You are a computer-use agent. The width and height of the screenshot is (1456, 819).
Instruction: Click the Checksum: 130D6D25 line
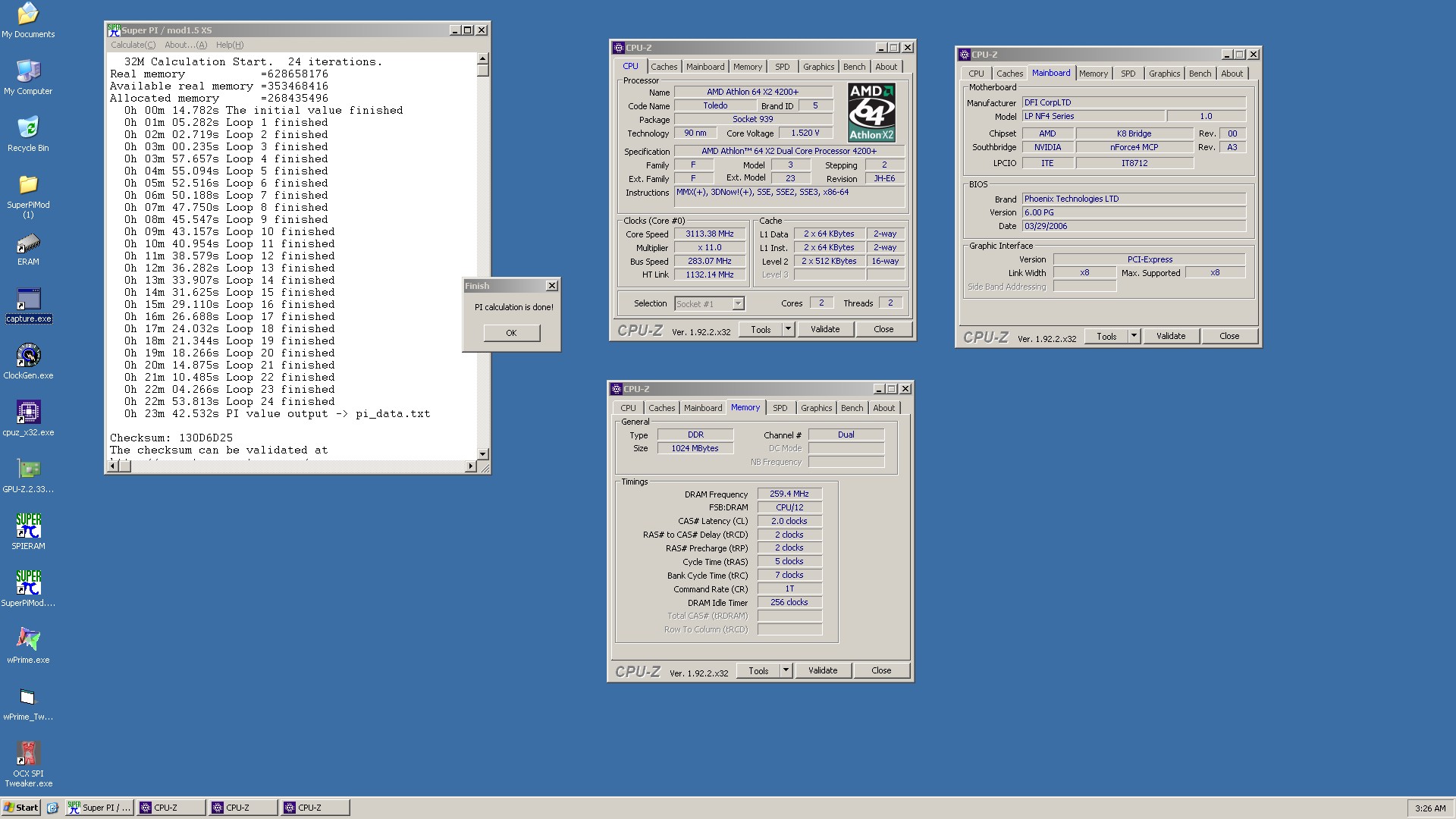pos(171,438)
